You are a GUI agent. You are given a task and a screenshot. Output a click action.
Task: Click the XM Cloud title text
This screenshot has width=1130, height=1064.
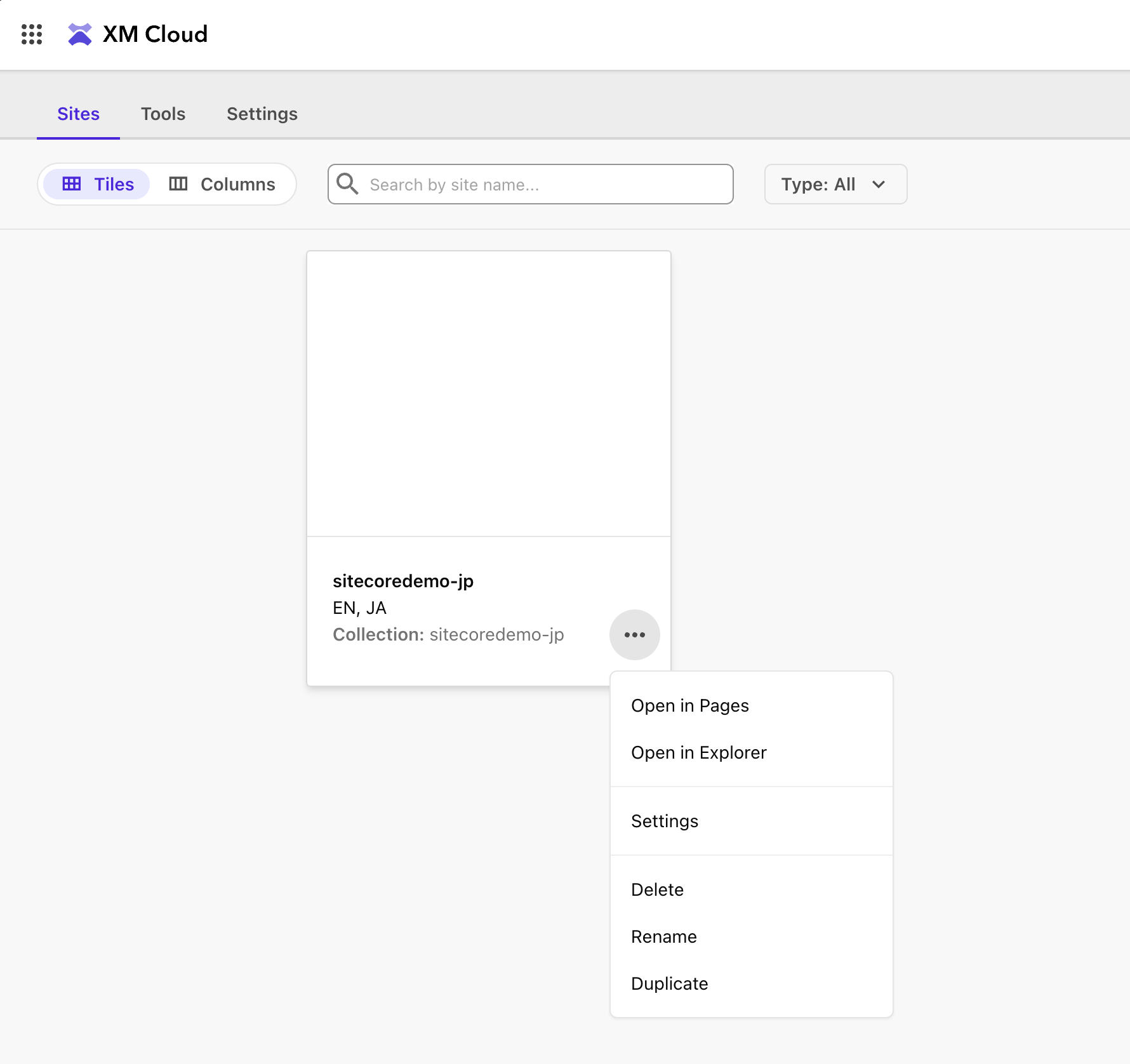click(x=155, y=34)
